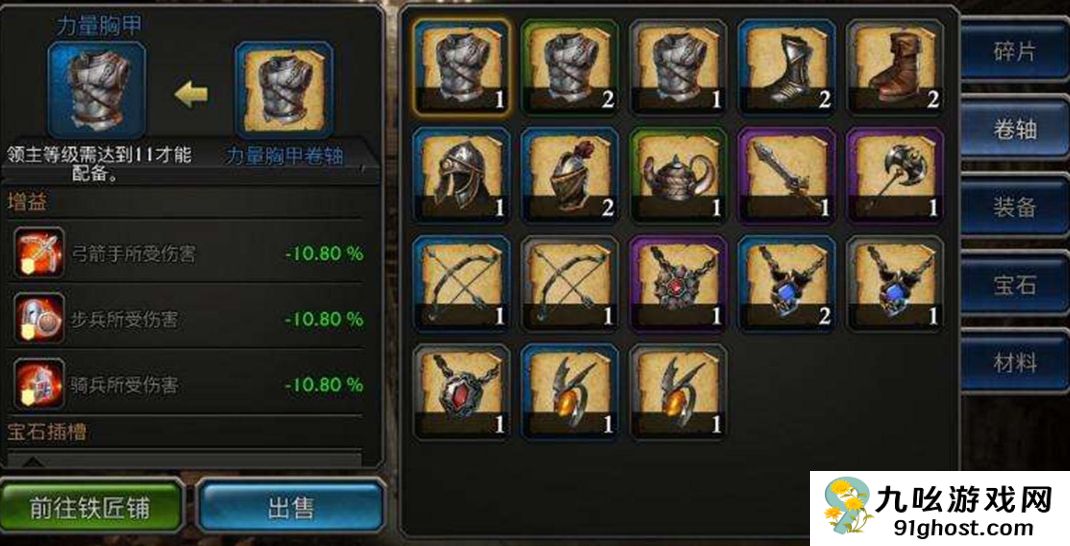
Task: Select the plumed helmet scroll with count 2
Action: [570, 175]
